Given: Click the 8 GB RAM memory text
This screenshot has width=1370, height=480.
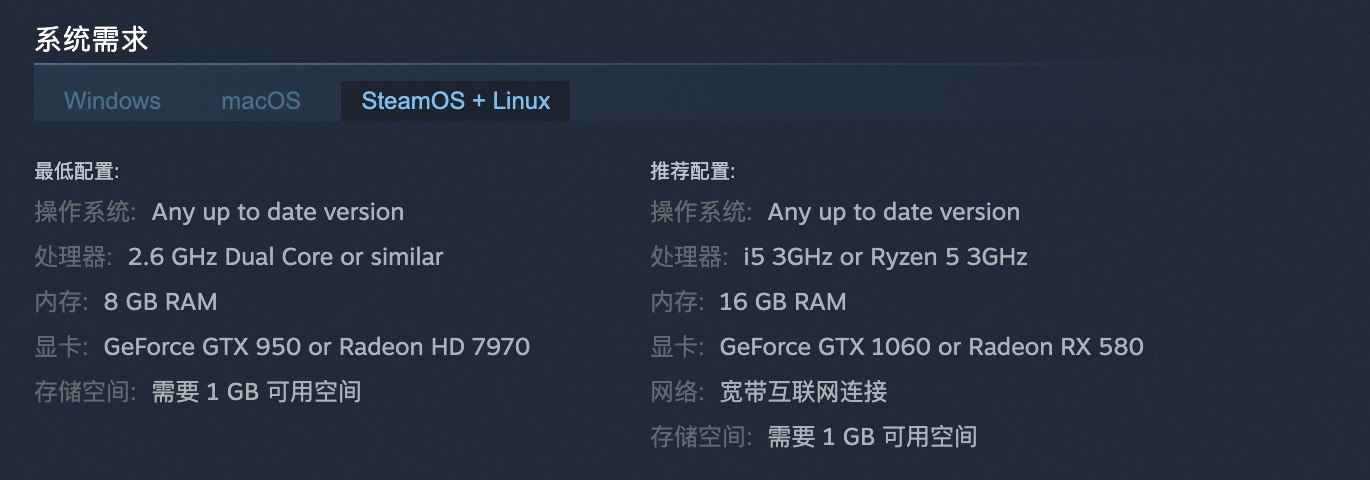Looking at the screenshot, I should [160, 302].
